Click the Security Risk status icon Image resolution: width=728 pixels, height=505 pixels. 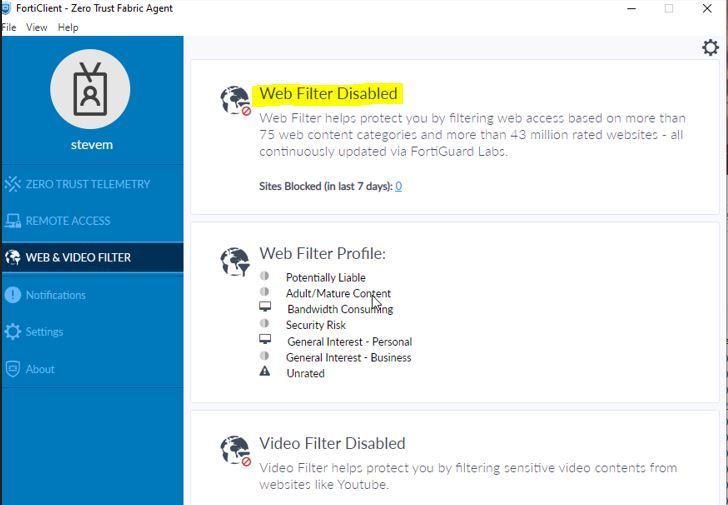pyautogui.click(x=264, y=323)
